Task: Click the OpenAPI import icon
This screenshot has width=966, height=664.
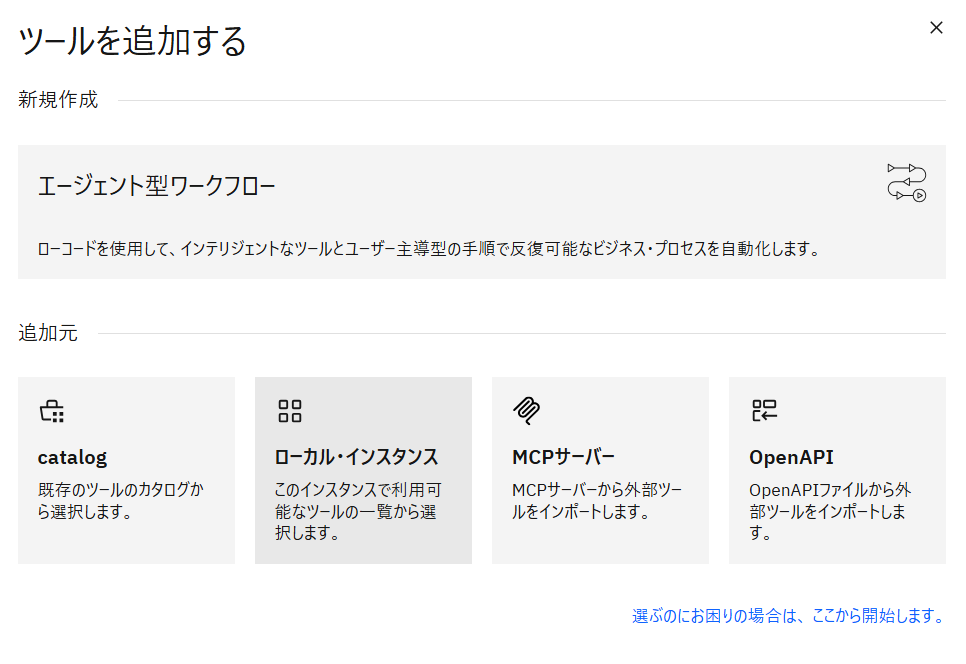Action: coord(764,410)
